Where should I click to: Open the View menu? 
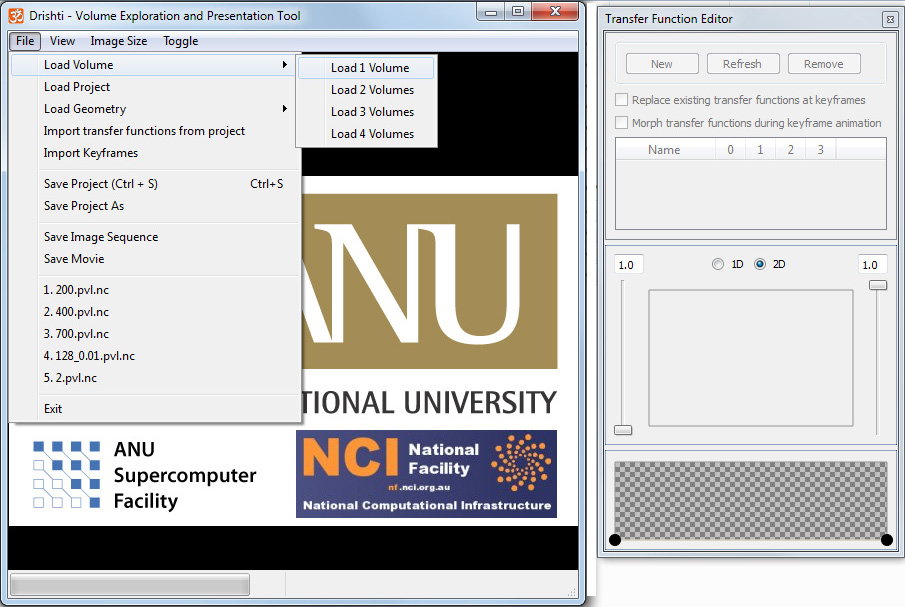(62, 41)
